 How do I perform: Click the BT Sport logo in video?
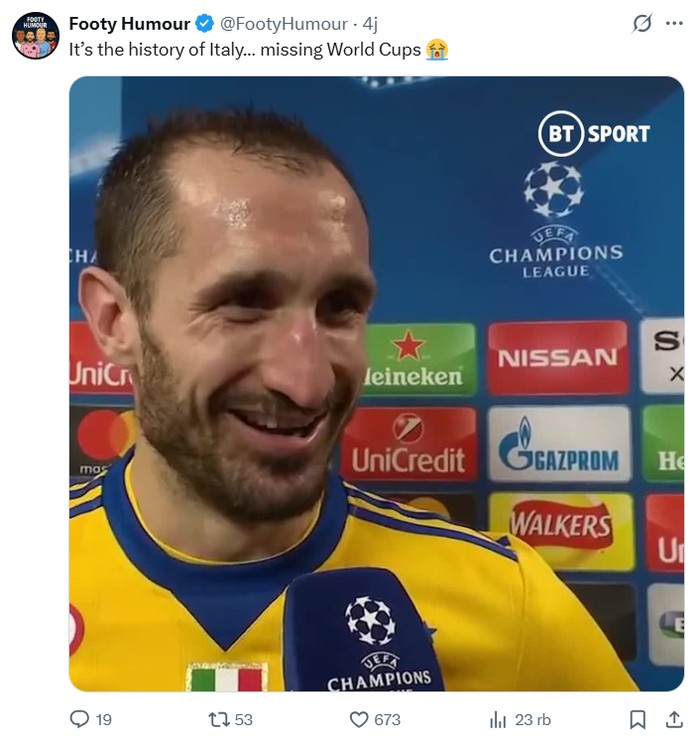point(594,134)
